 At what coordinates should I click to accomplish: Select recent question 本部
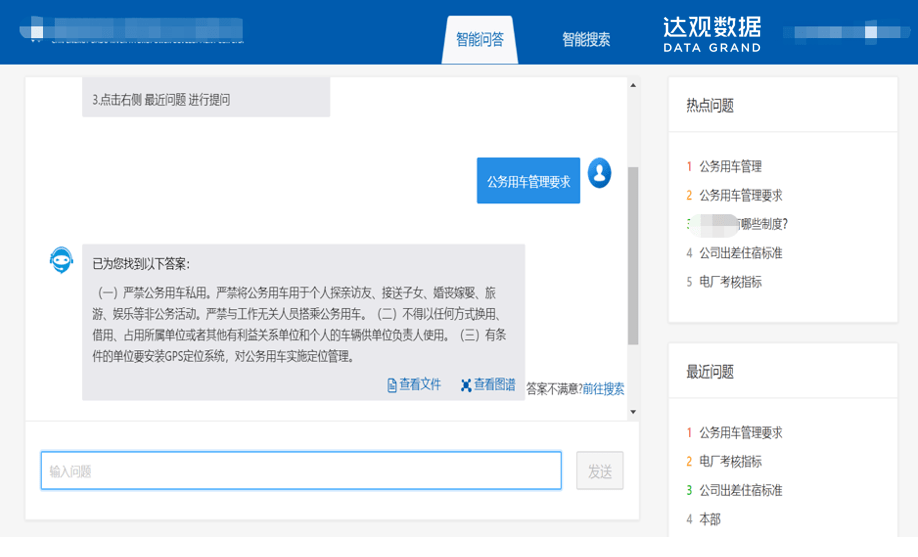pos(710,519)
